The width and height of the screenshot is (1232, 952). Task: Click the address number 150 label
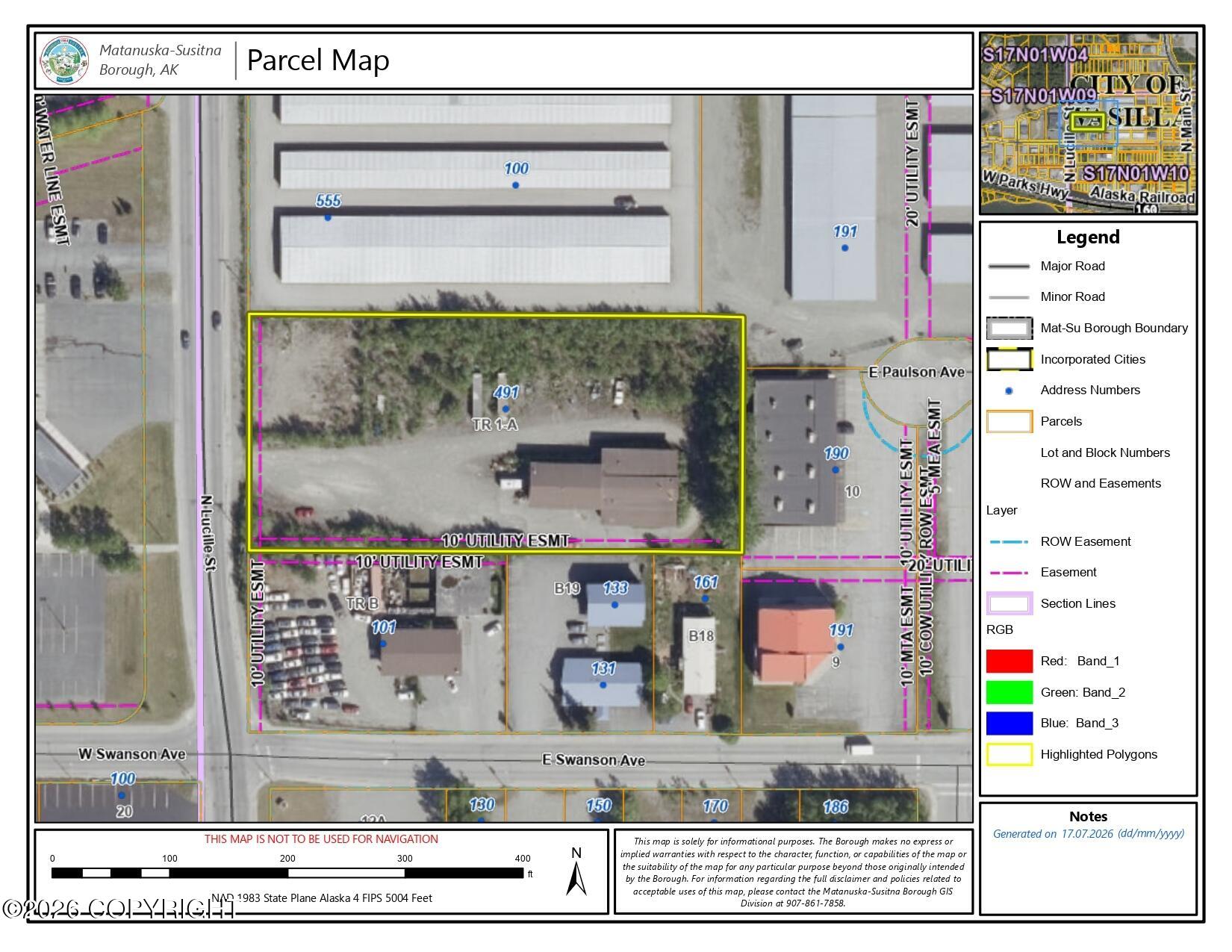(599, 806)
